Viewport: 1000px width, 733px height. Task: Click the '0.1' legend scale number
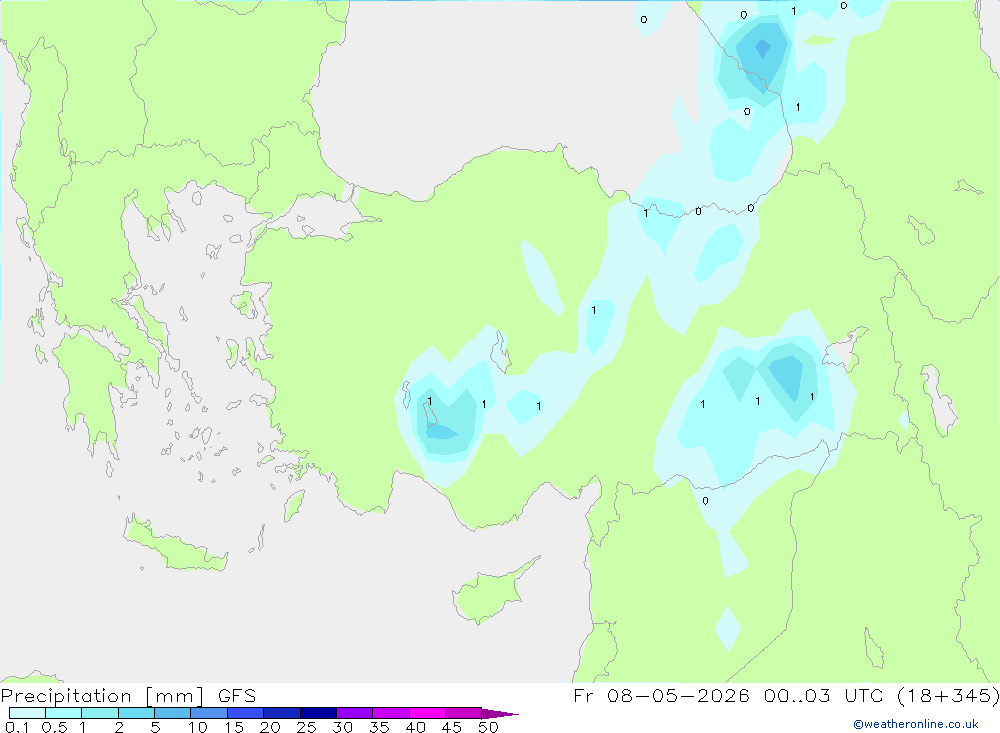17,727
